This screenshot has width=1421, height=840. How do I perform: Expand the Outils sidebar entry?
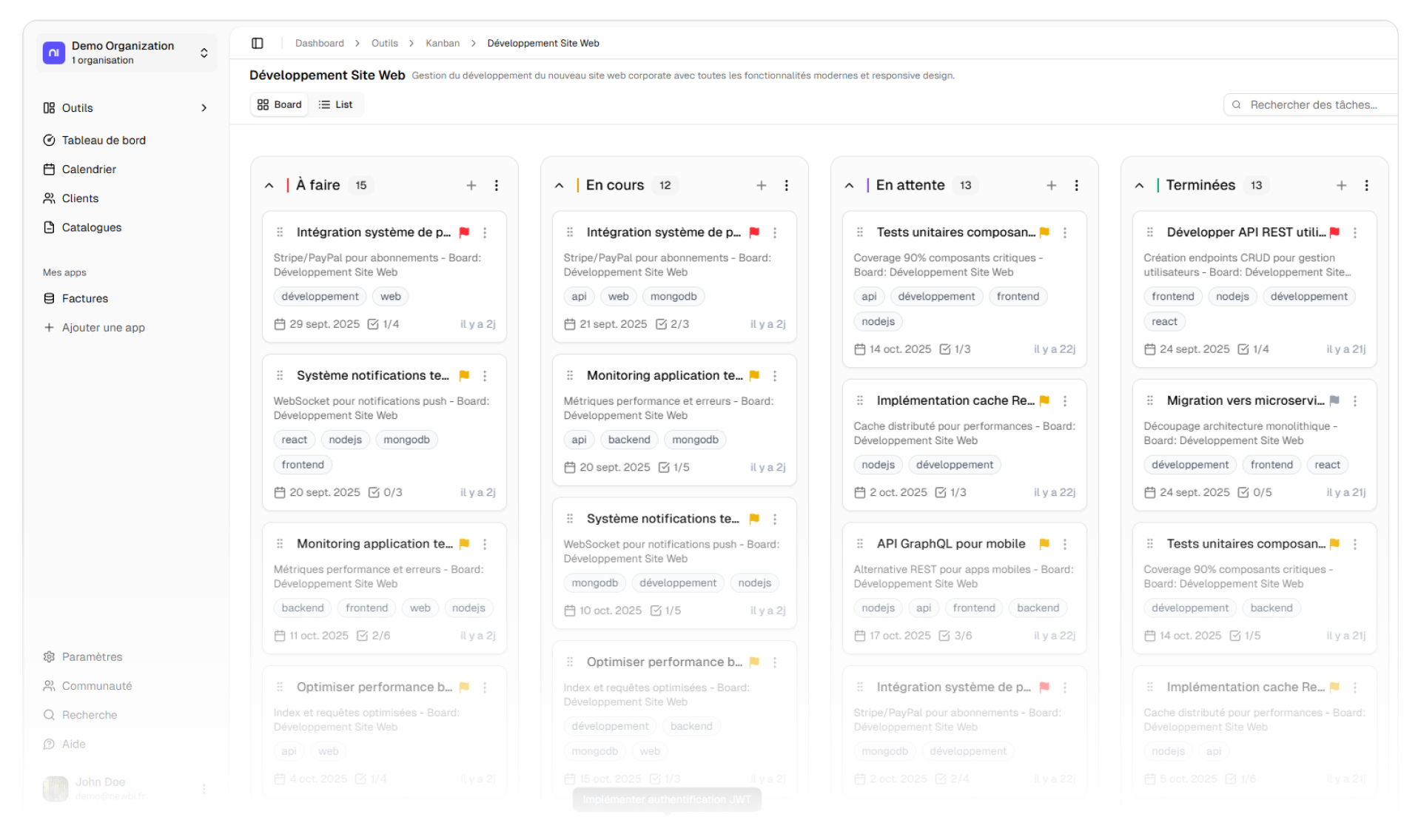click(204, 108)
